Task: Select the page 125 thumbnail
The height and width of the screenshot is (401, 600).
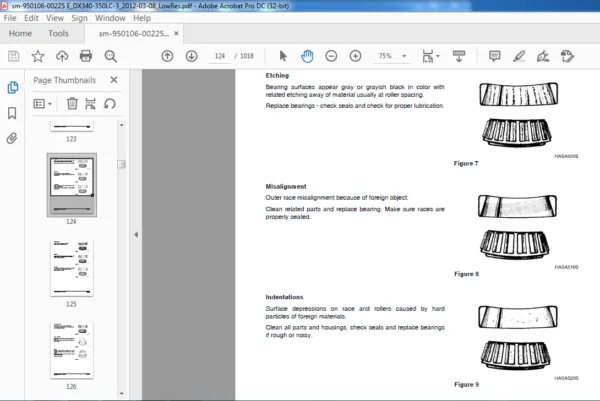Action: [x=72, y=268]
